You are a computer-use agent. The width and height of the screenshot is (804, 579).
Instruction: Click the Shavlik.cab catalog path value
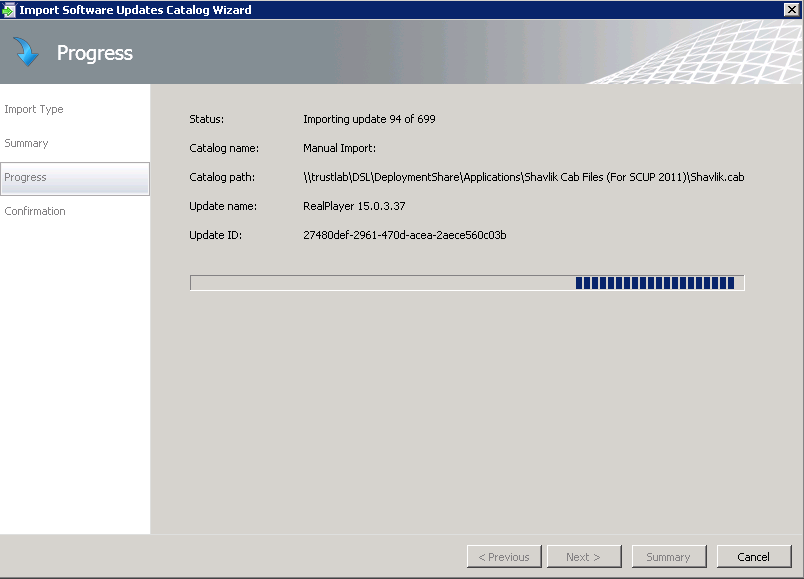[524, 177]
